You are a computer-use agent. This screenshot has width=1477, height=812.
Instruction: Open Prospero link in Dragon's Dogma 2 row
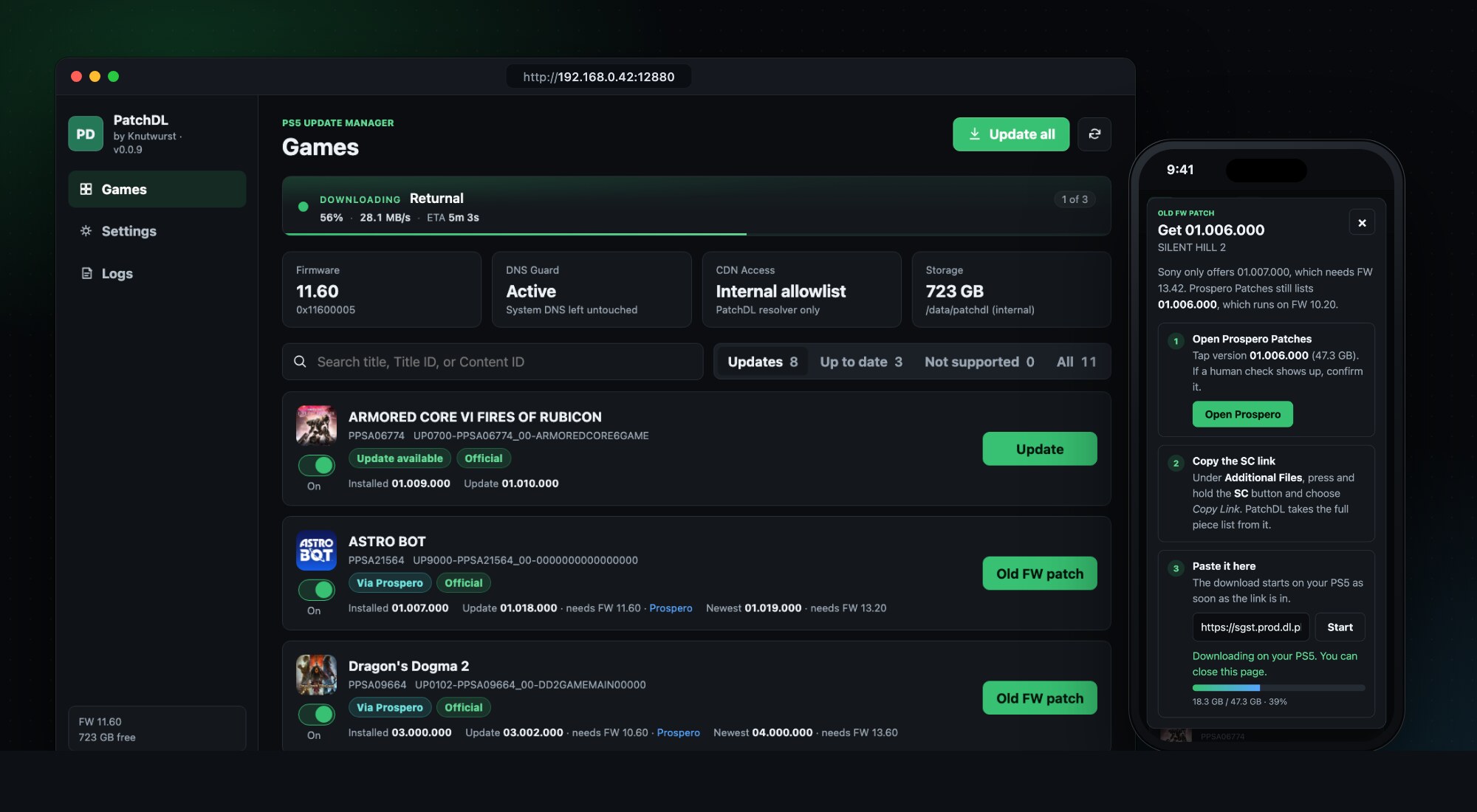tap(678, 733)
